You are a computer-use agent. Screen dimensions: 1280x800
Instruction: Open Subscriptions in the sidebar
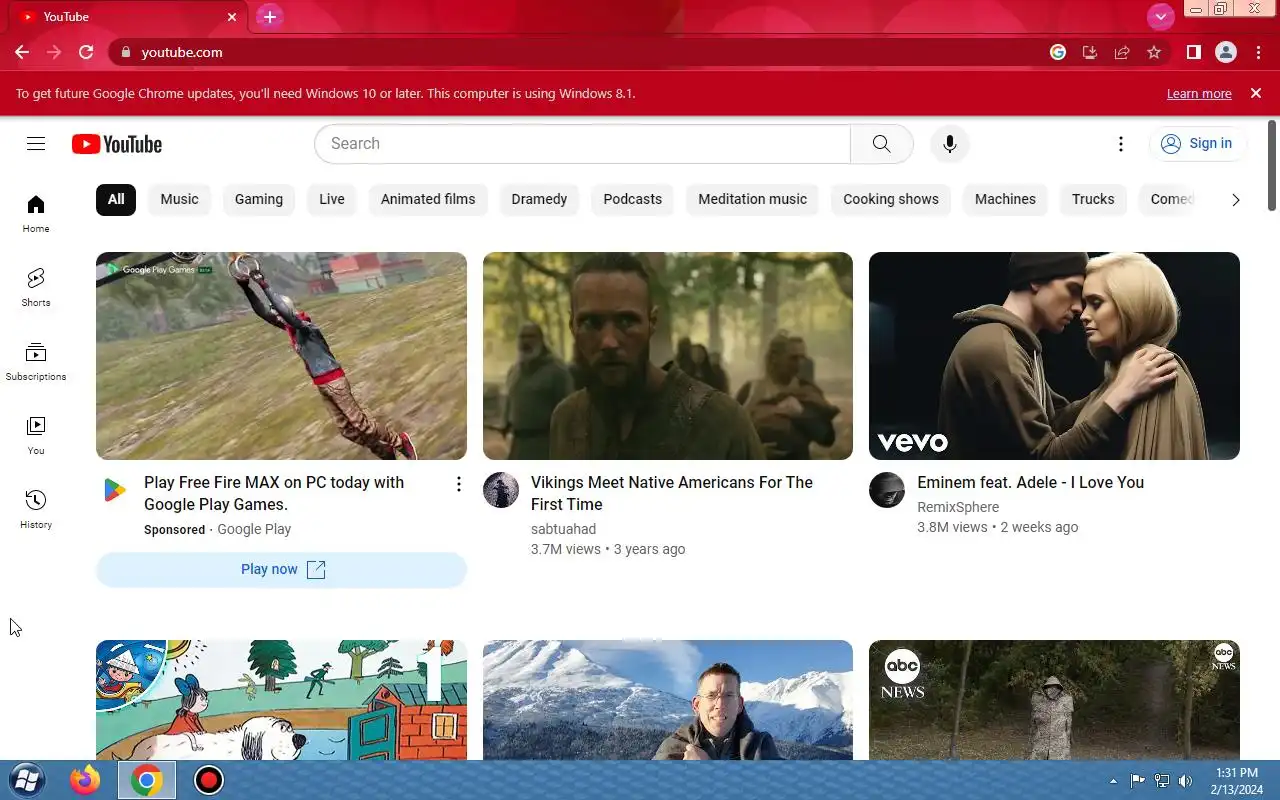point(36,361)
